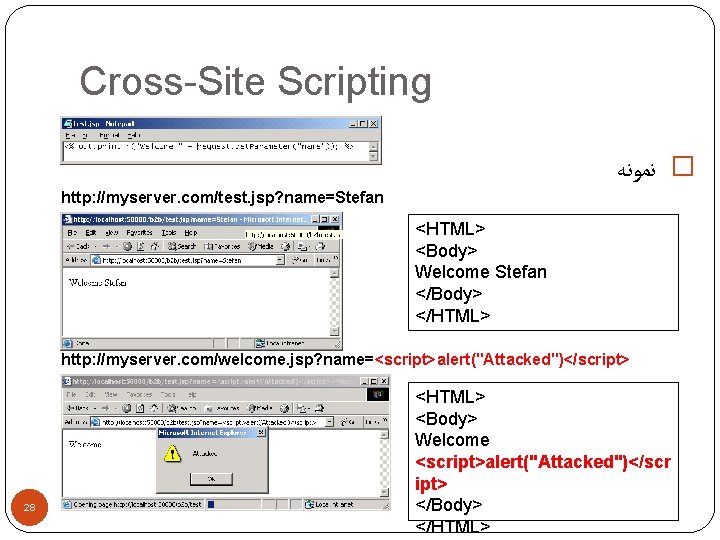
Task: Click Forward arrow in Stefan browser window
Action: coord(107,246)
